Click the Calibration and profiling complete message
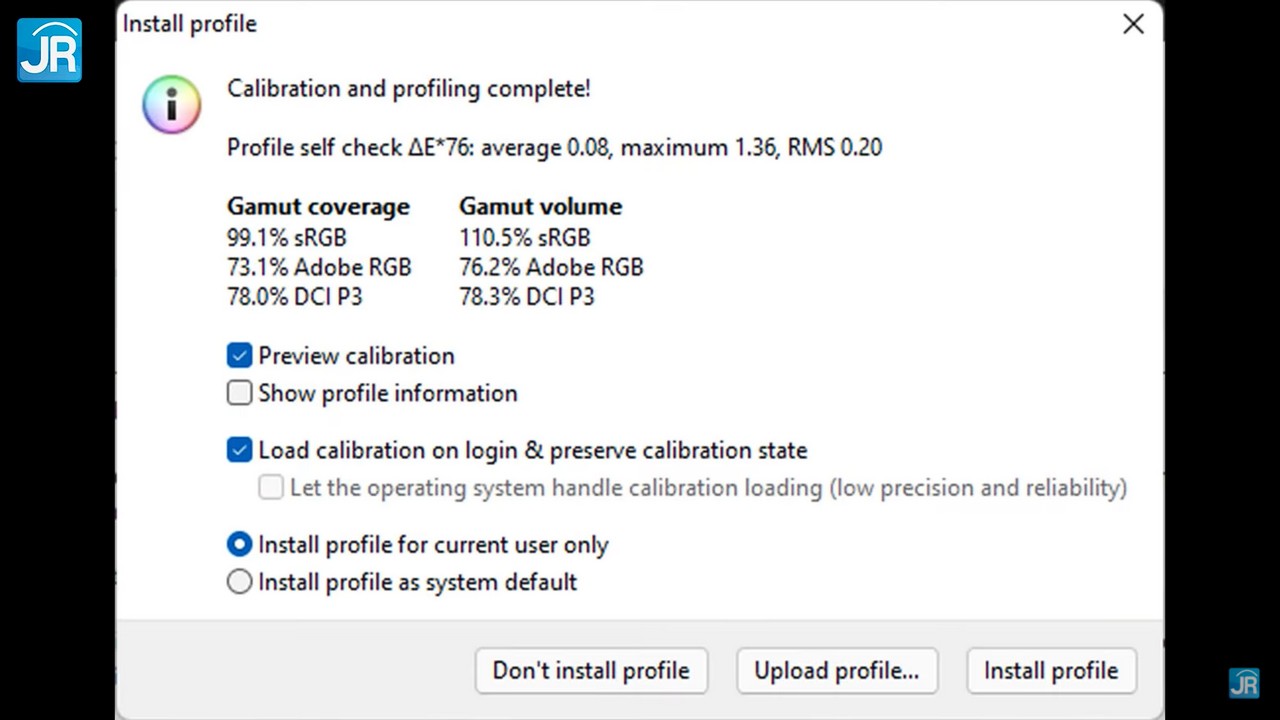Screen dimensions: 1280x720 click(x=408, y=89)
